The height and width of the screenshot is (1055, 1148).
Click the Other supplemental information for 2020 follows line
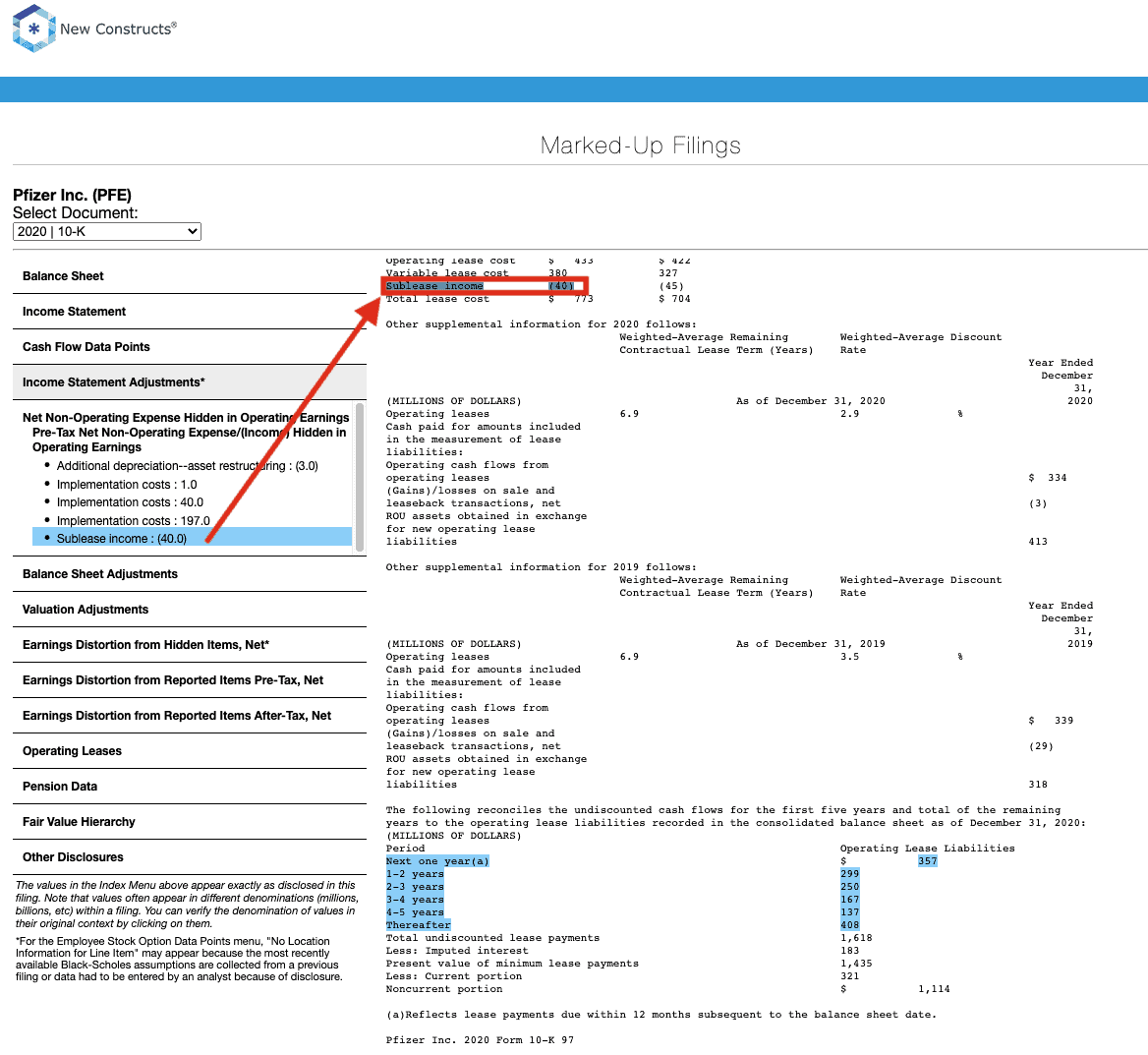pyautogui.click(x=542, y=324)
